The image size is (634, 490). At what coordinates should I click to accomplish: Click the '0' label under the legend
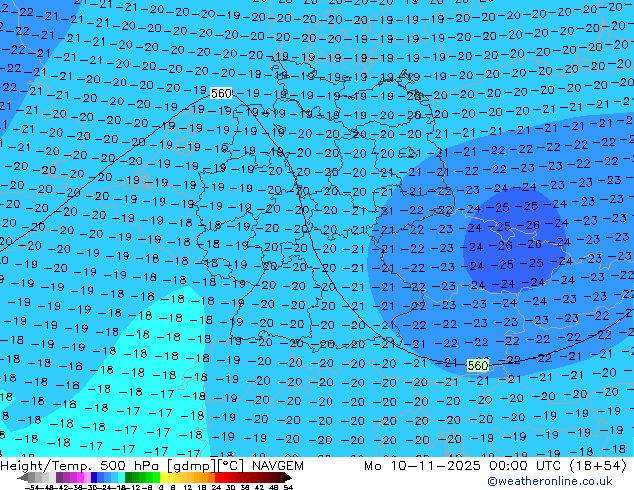[161, 487]
